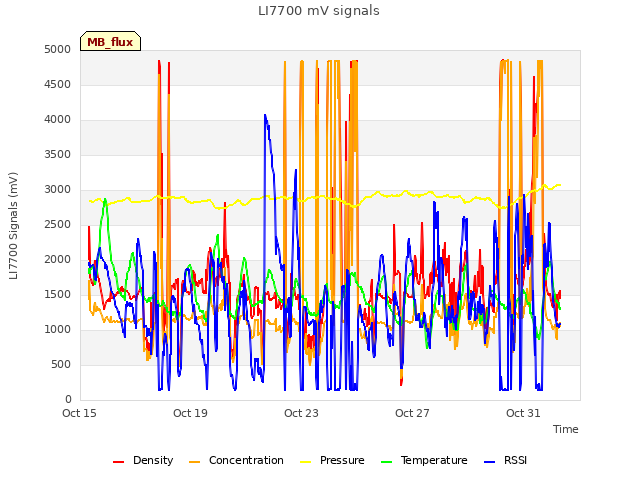Toggle the Concentration legend entry
Viewport: 640px width, 480px height.
coord(236,460)
